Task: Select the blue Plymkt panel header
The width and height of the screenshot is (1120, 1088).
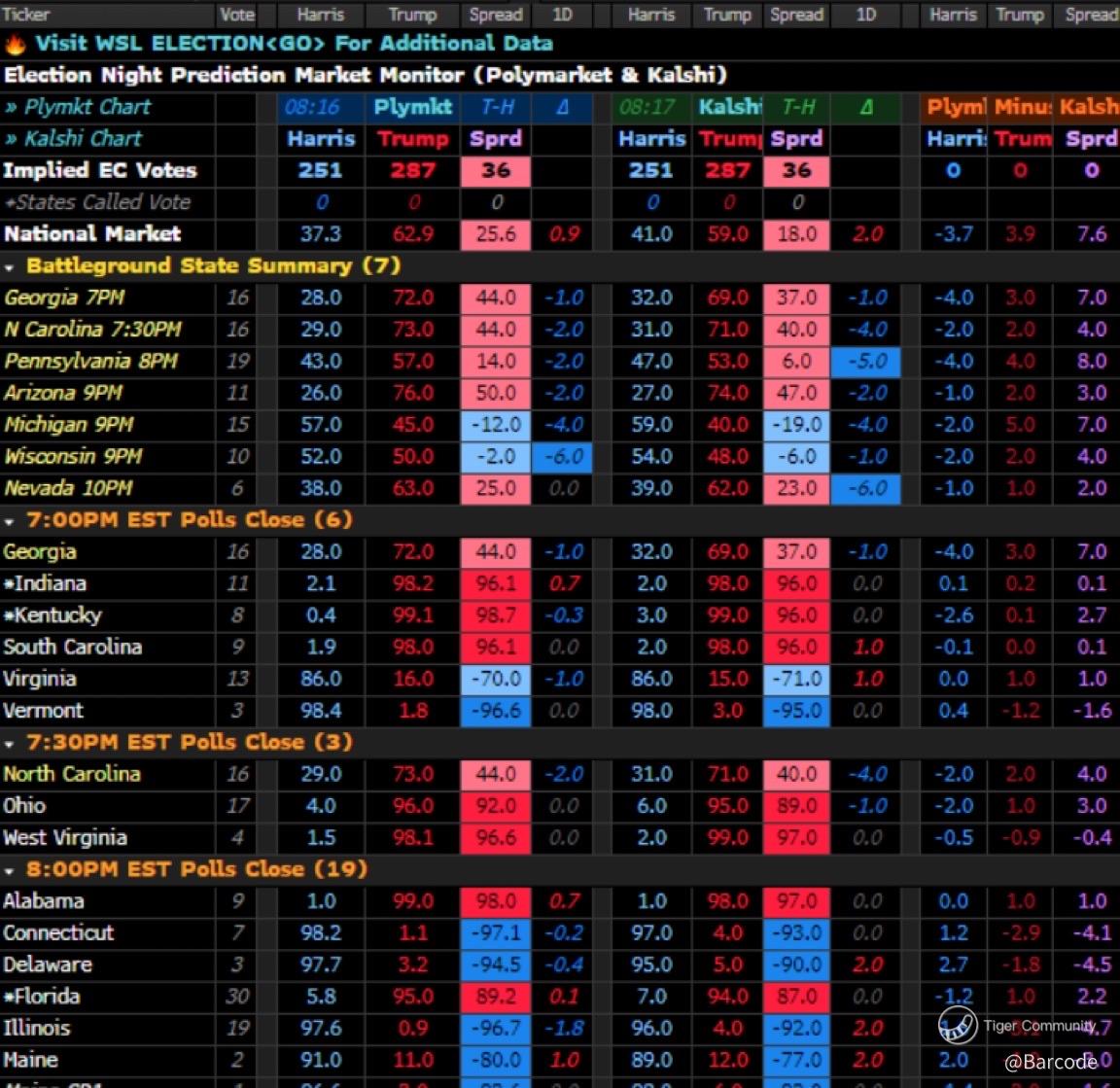Action: 412,107
